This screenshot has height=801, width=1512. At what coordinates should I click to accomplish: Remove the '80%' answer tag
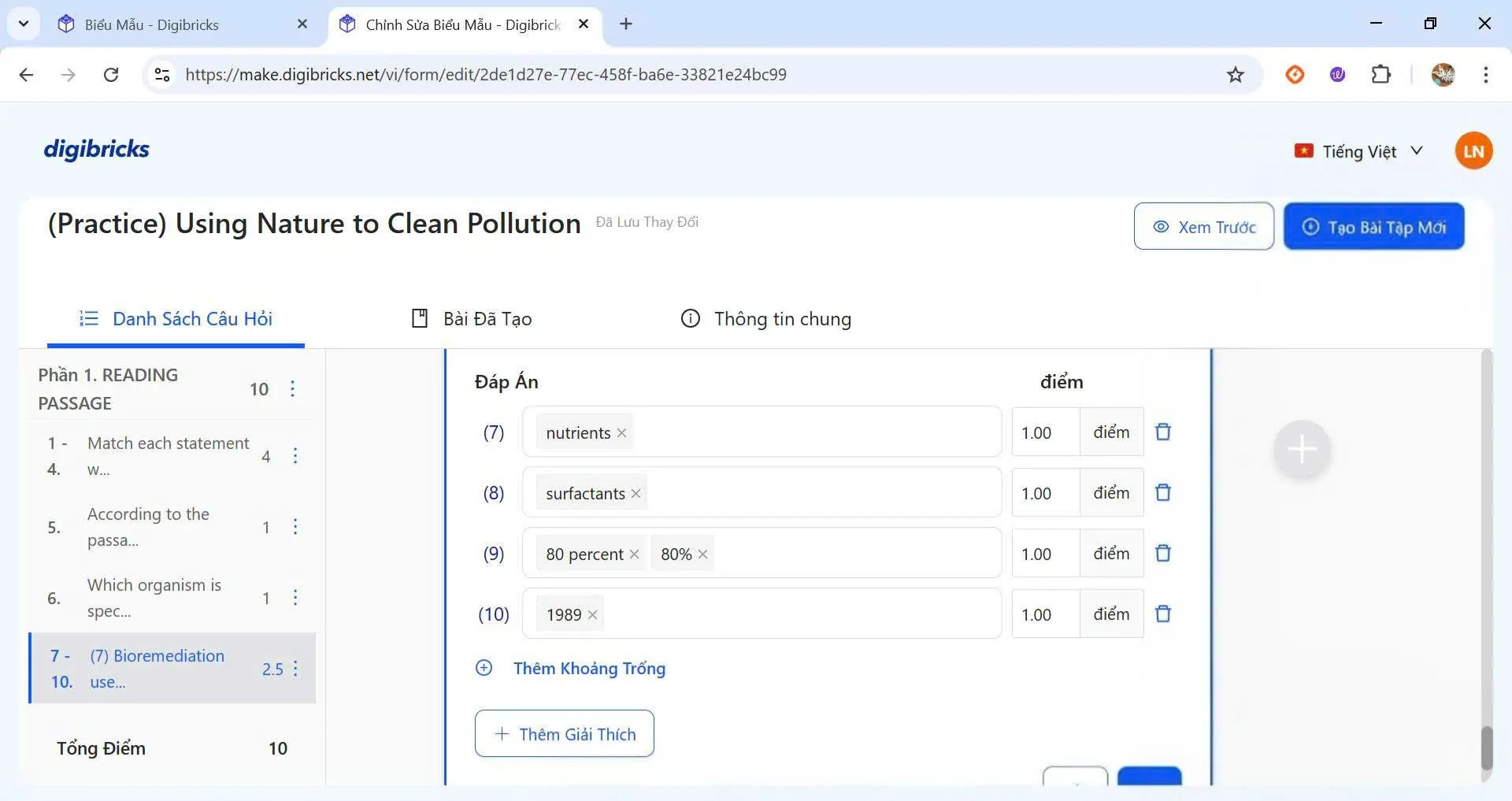[702, 554]
